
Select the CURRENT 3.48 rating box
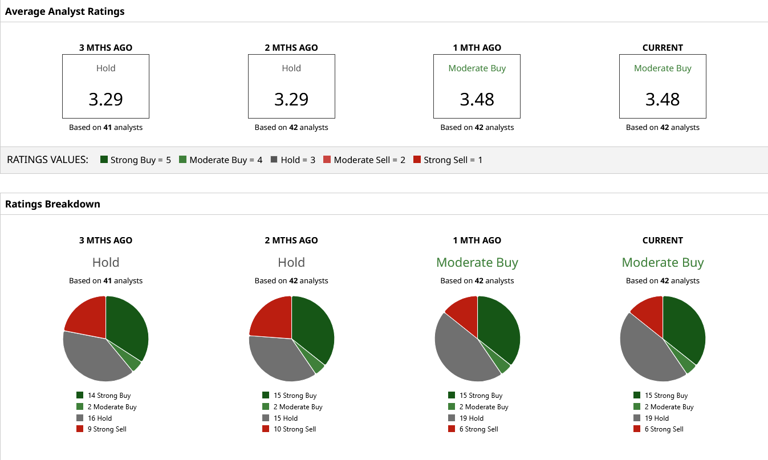tap(663, 86)
